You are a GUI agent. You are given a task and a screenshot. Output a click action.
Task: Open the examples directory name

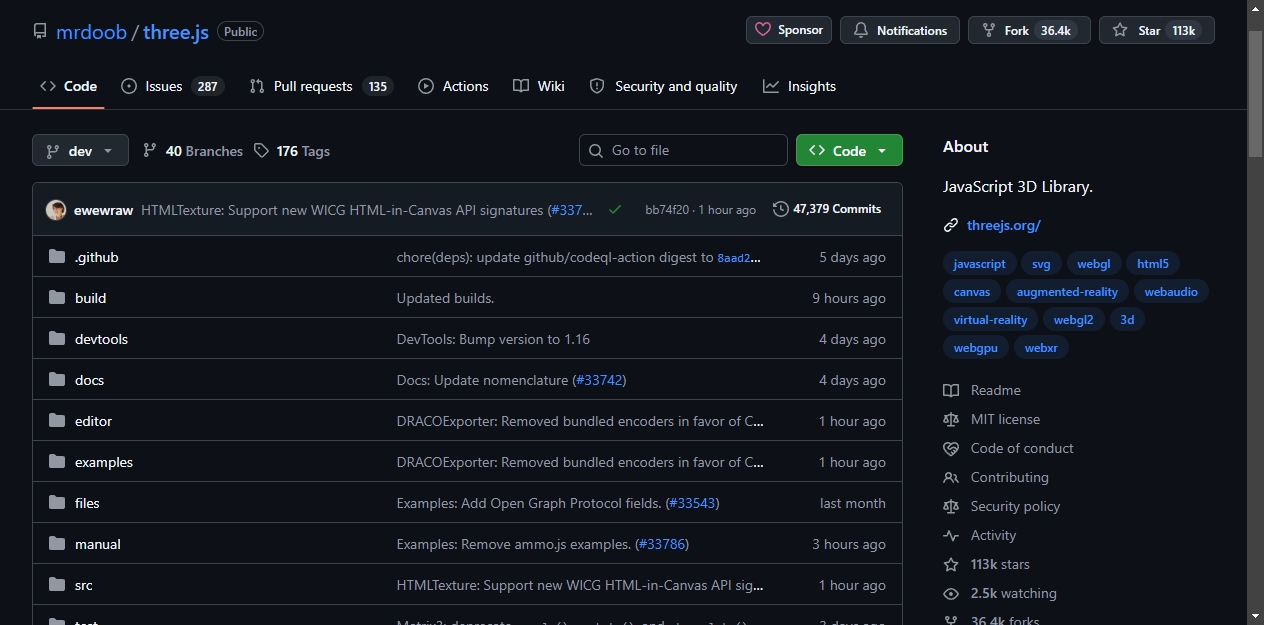point(104,462)
